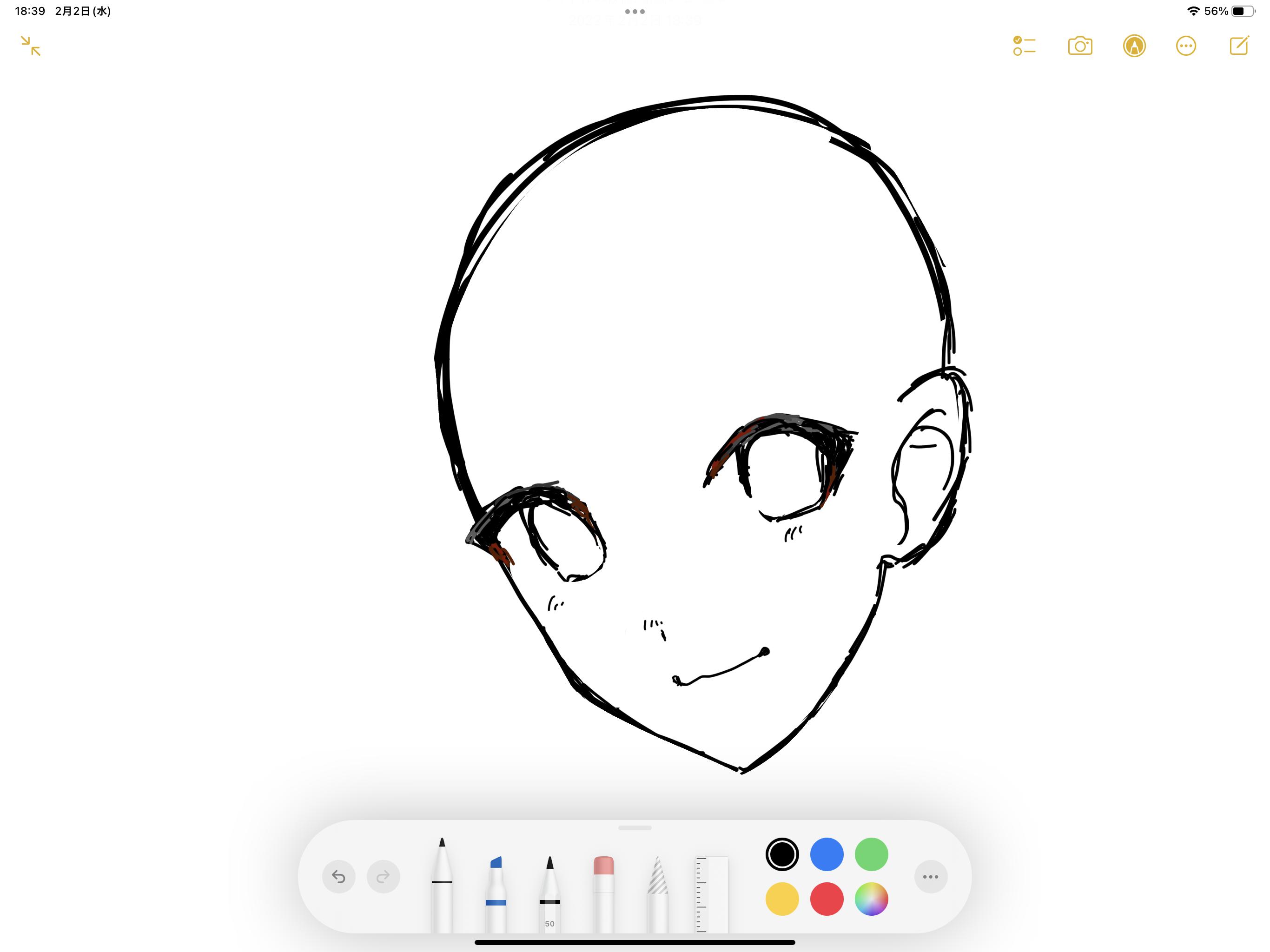Image resolution: width=1270 pixels, height=952 pixels.
Task: Open the camera attachment options
Action: (1080, 46)
